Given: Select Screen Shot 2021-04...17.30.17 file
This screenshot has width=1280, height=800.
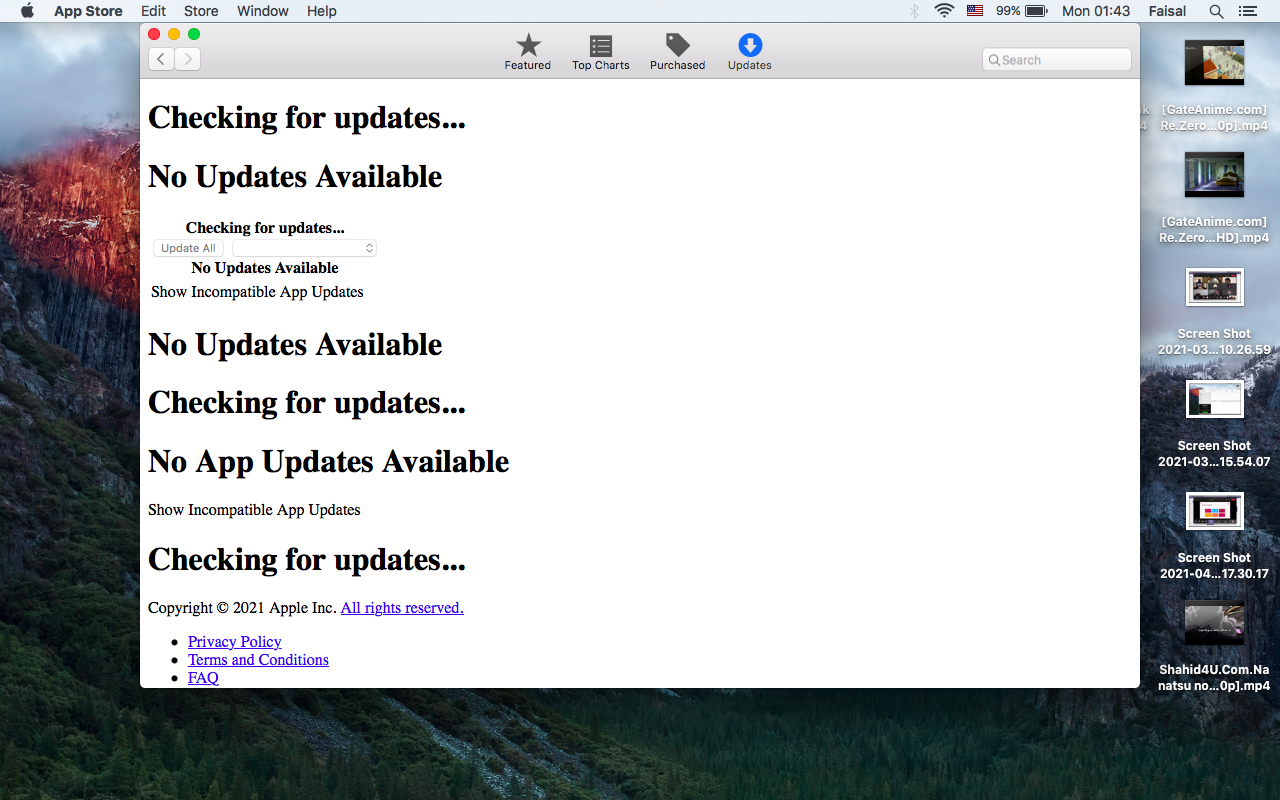Looking at the screenshot, I should coord(1214,534).
